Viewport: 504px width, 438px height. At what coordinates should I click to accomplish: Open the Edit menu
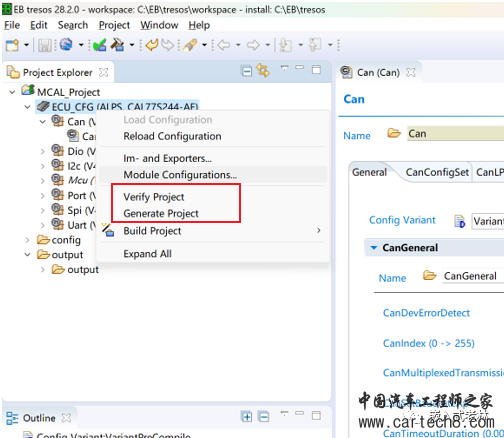click(x=39, y=25)
